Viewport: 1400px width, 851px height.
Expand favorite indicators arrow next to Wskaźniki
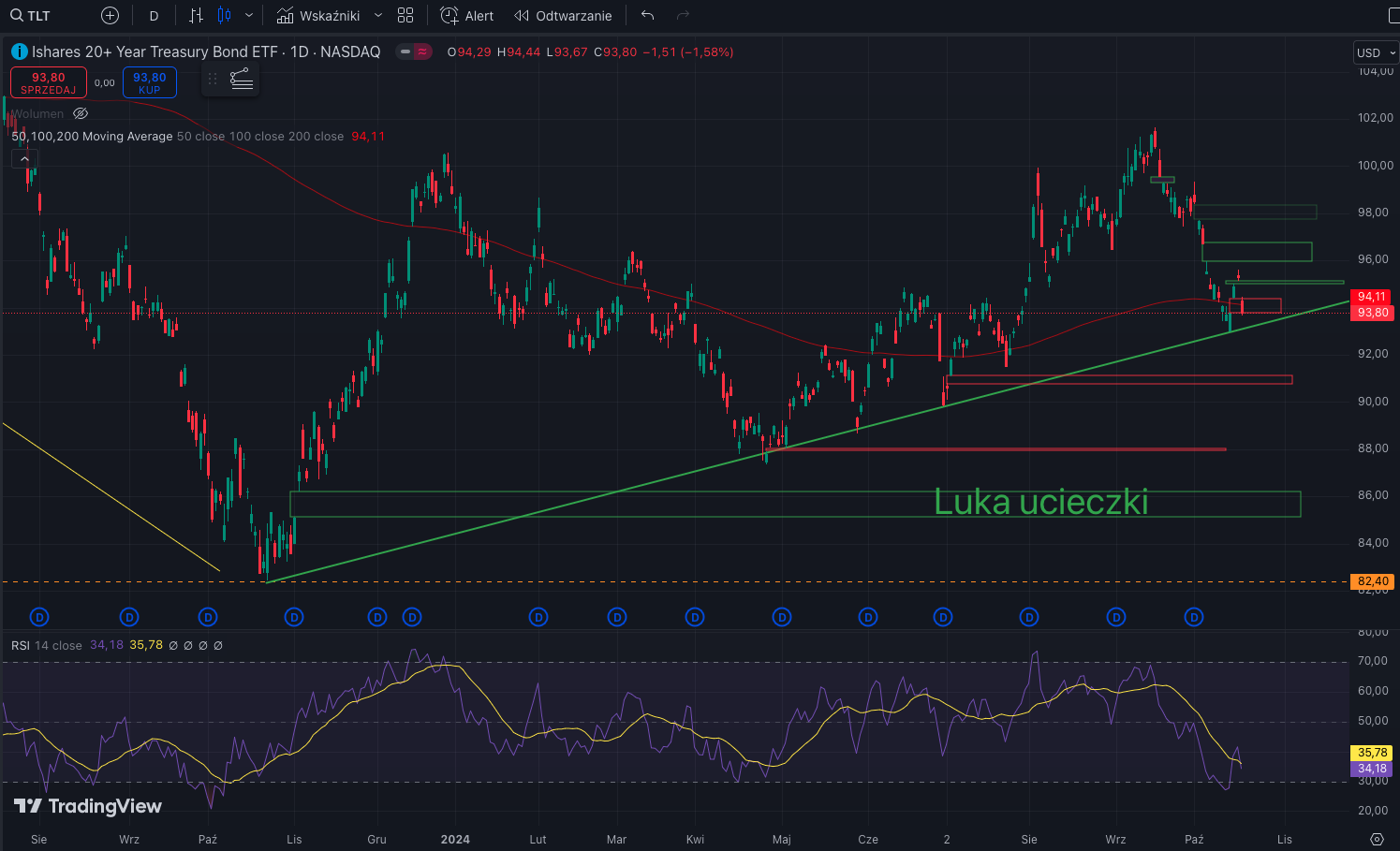click(x=378, y=16)
